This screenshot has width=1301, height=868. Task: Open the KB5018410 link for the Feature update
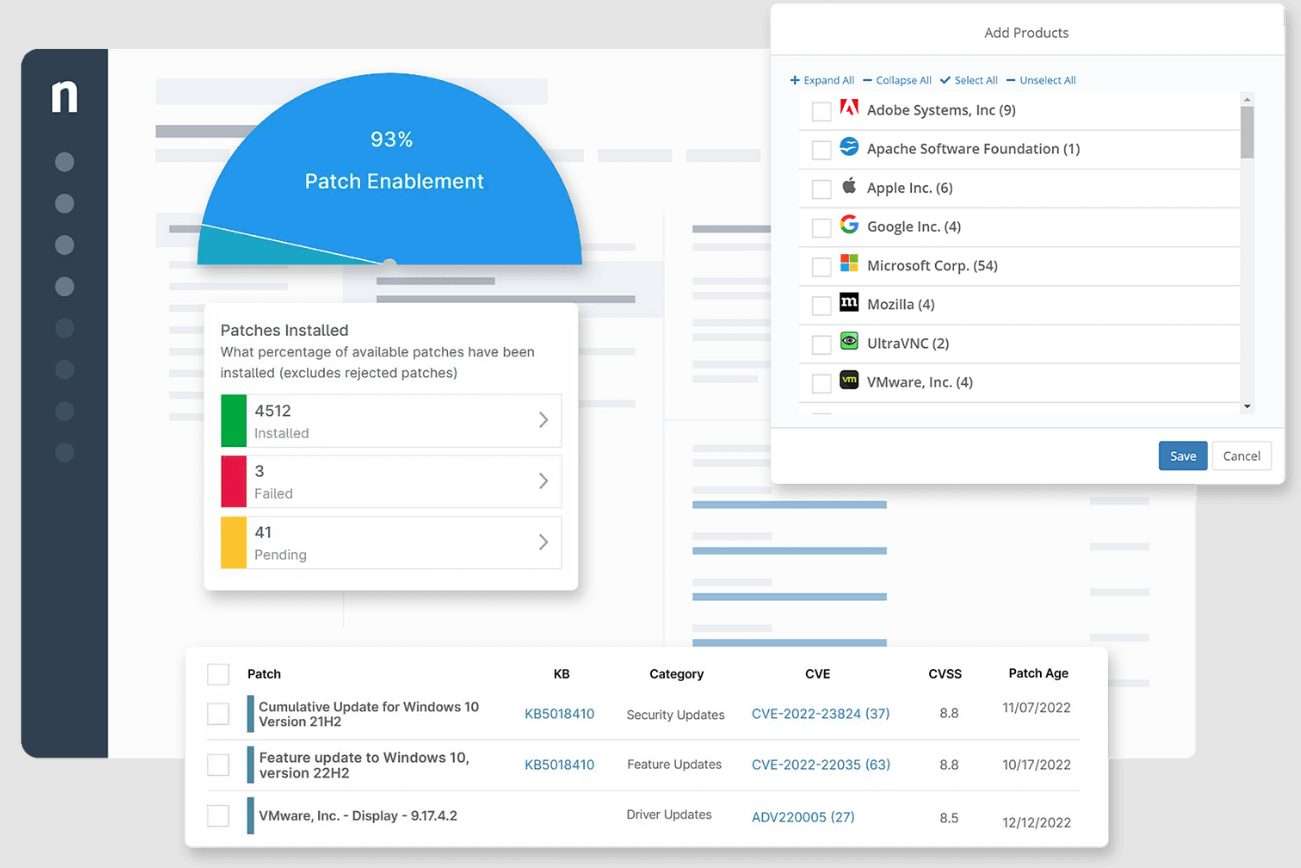[559, 765]
